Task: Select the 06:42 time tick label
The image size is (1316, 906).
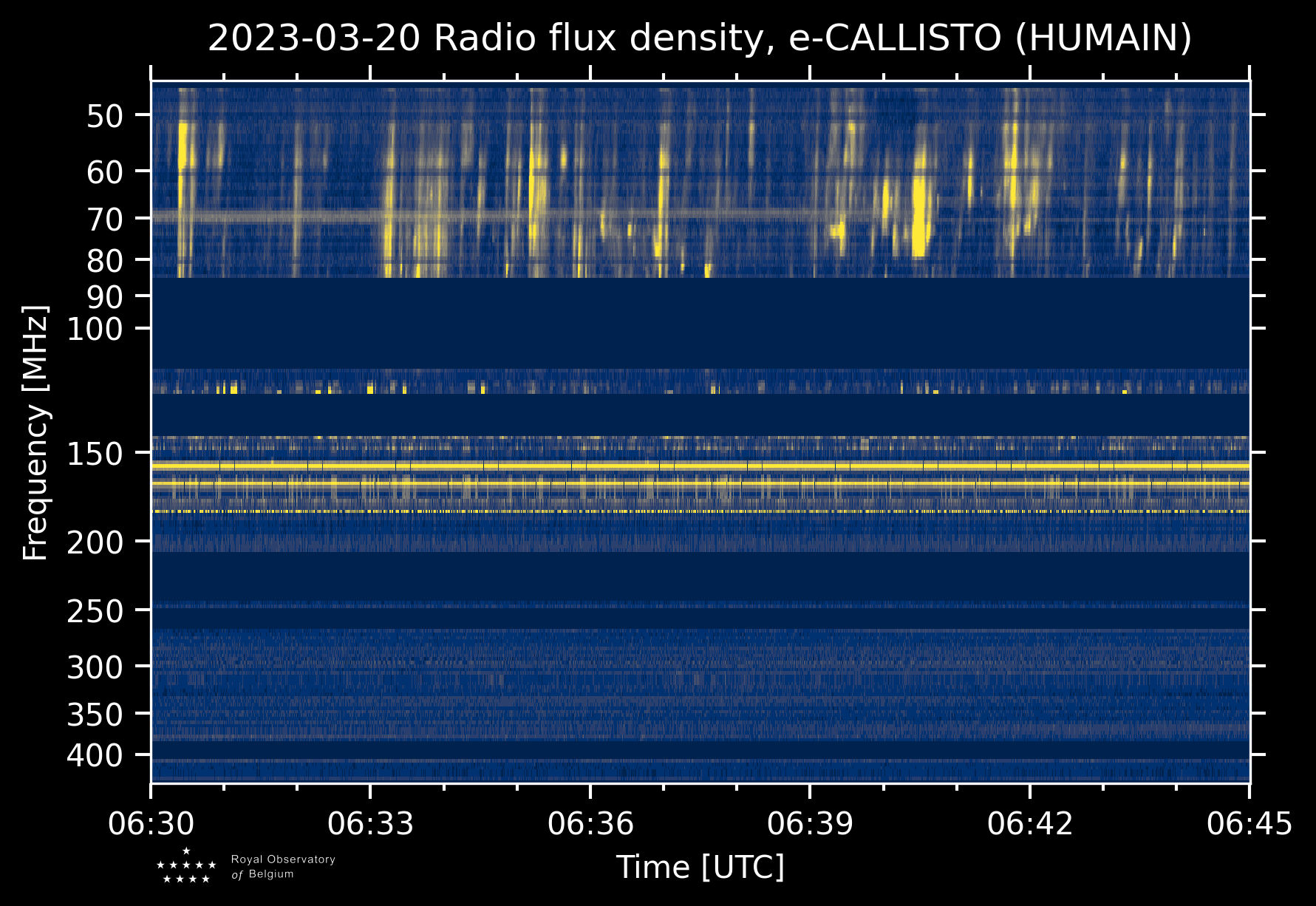Action: (1029, 823)
